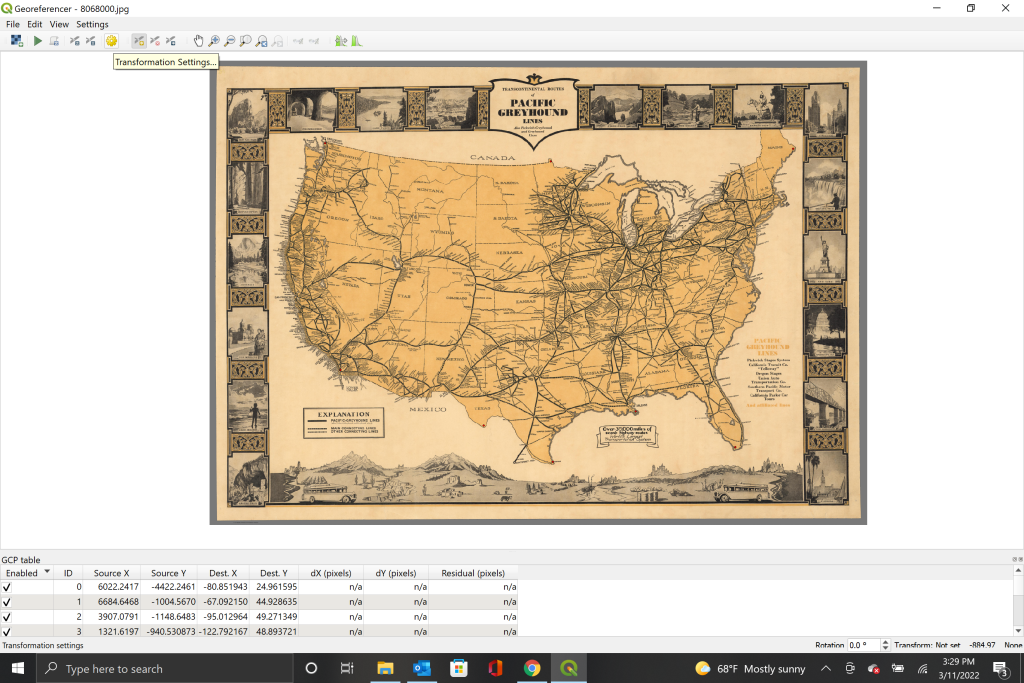Uncheck Enabled for GCP ID 0
Screen dimensions: 1024x683
[8, 587]
